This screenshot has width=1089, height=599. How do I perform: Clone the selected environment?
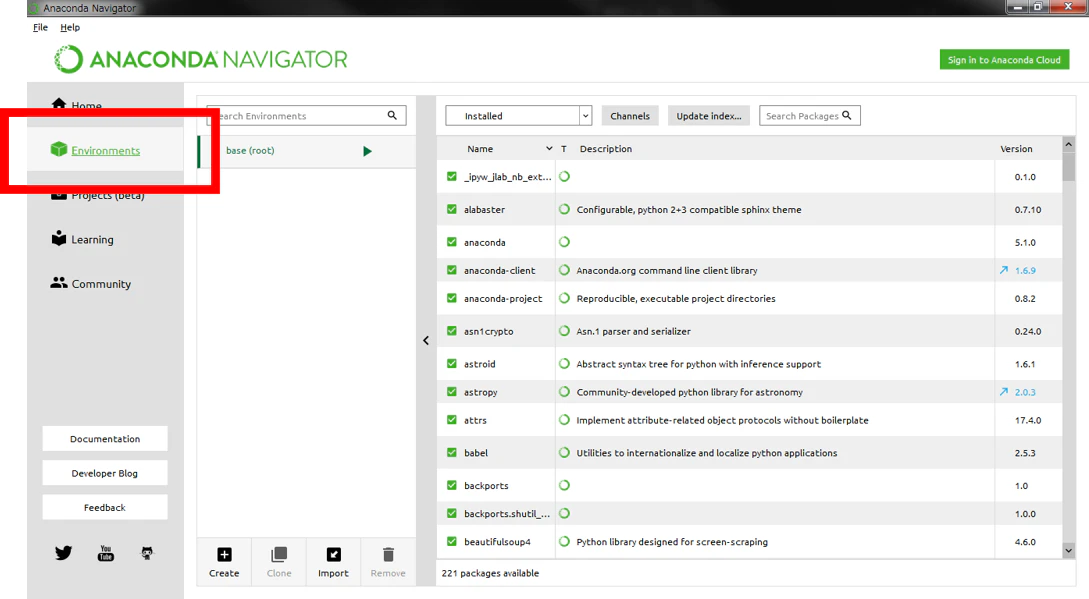click(x=279, y=561)
